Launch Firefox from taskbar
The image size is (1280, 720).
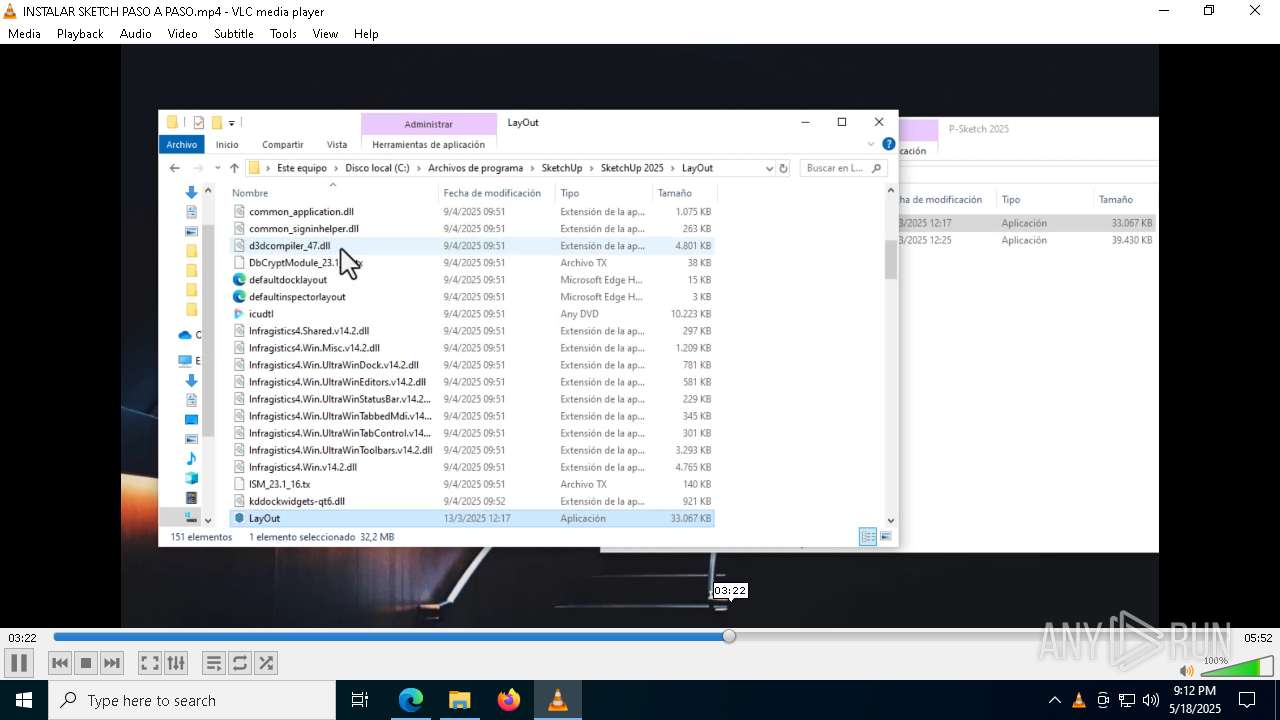tap(509, 700)
